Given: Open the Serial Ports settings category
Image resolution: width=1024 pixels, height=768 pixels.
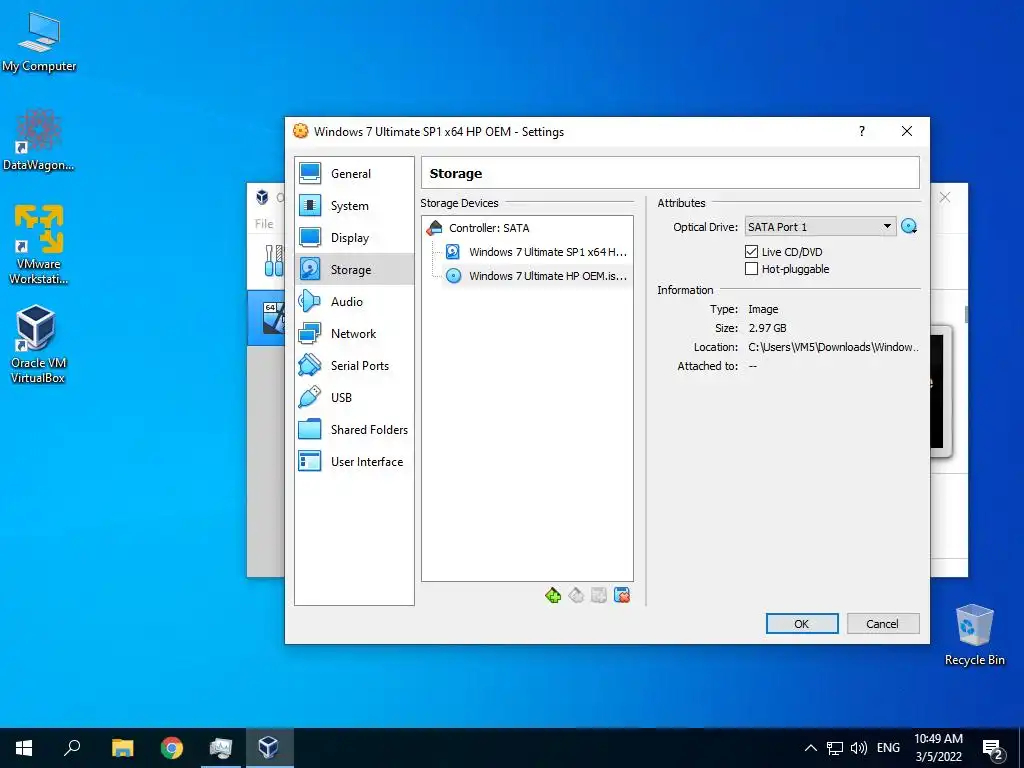Looking at the screenshot, I should click(x=354, y=365).
